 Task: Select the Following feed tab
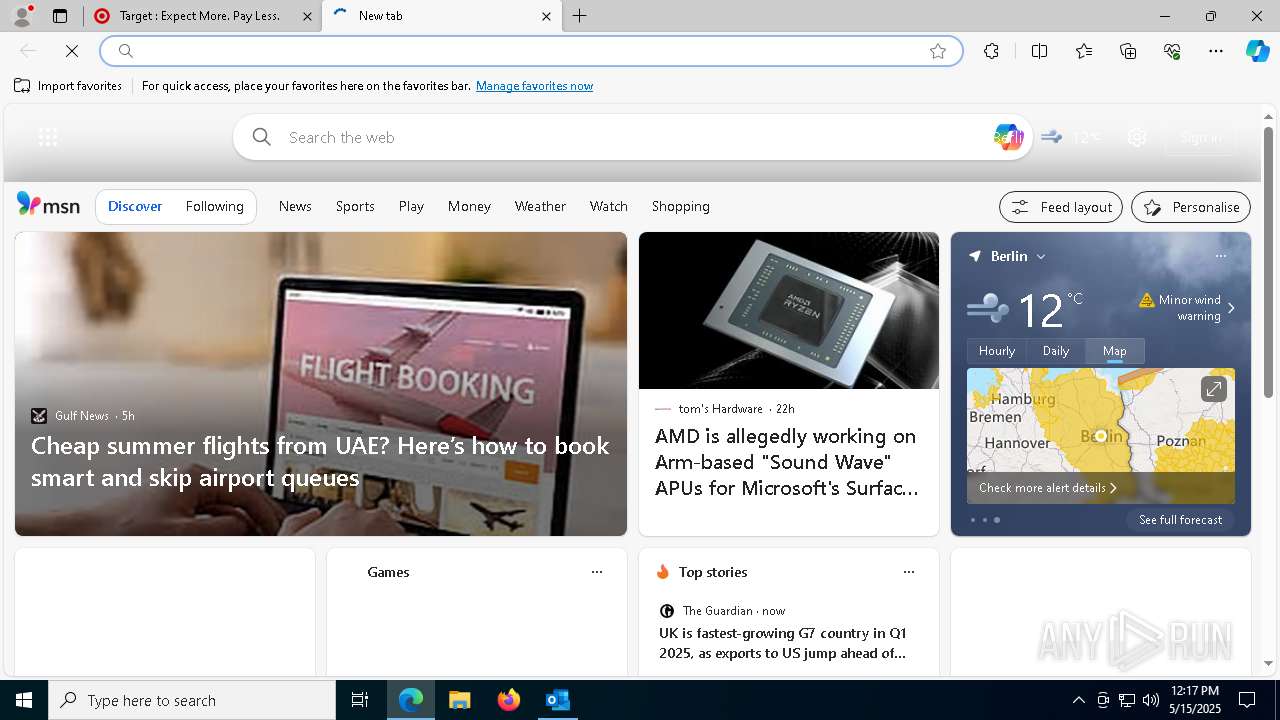pos(215,206)
